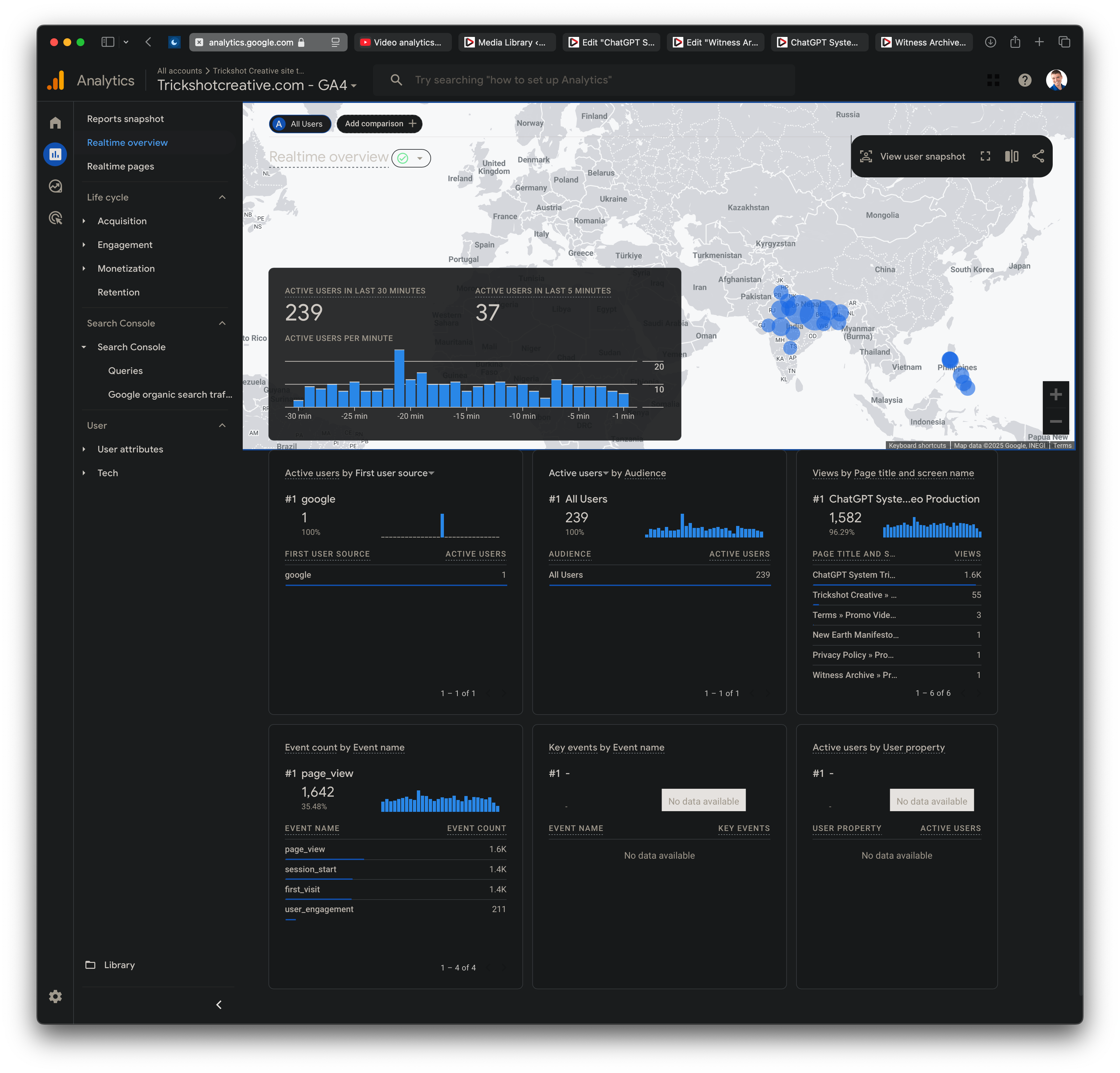Click All accounts breadcrumb link
Screen dimensions: 1120x1073
click(179, 71)
